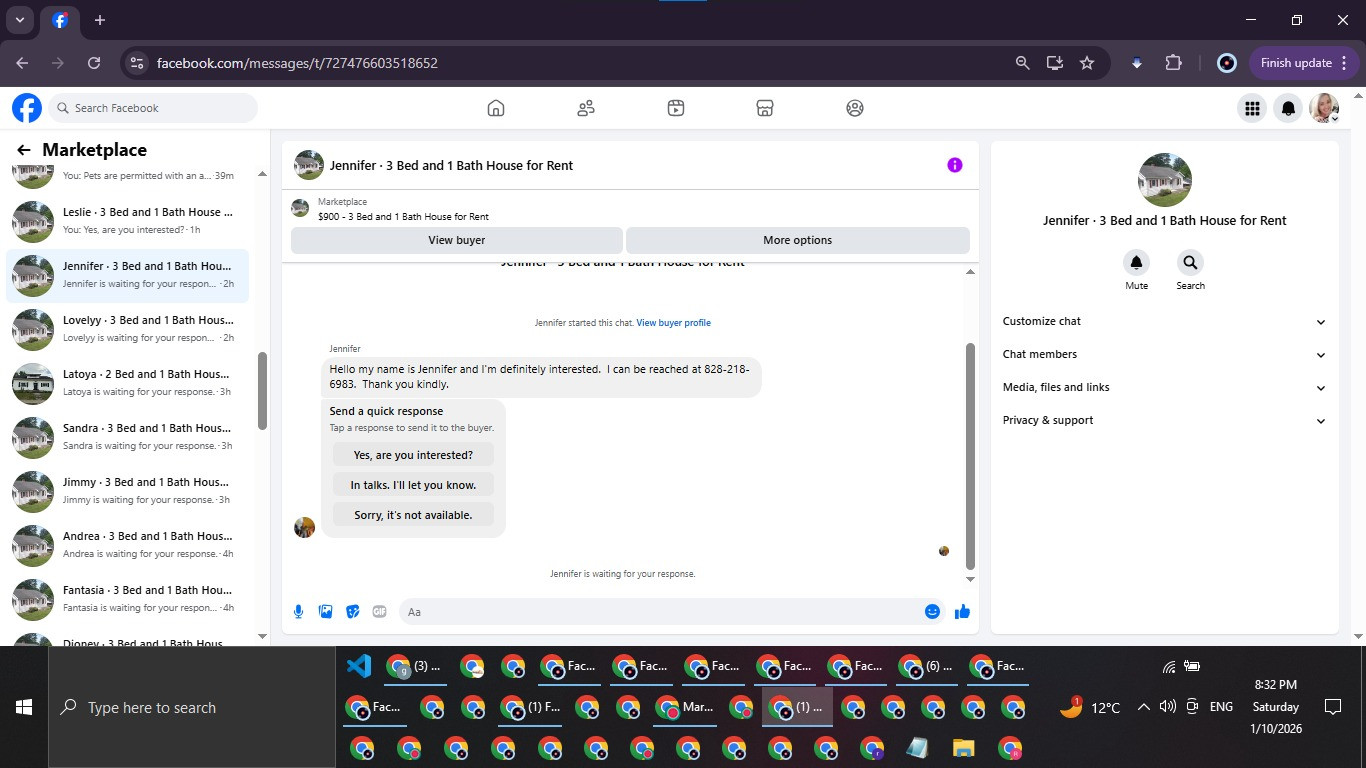The image size is (1366, 768).
Task: Attach a photo or file icon
Action: coord(325,612)
